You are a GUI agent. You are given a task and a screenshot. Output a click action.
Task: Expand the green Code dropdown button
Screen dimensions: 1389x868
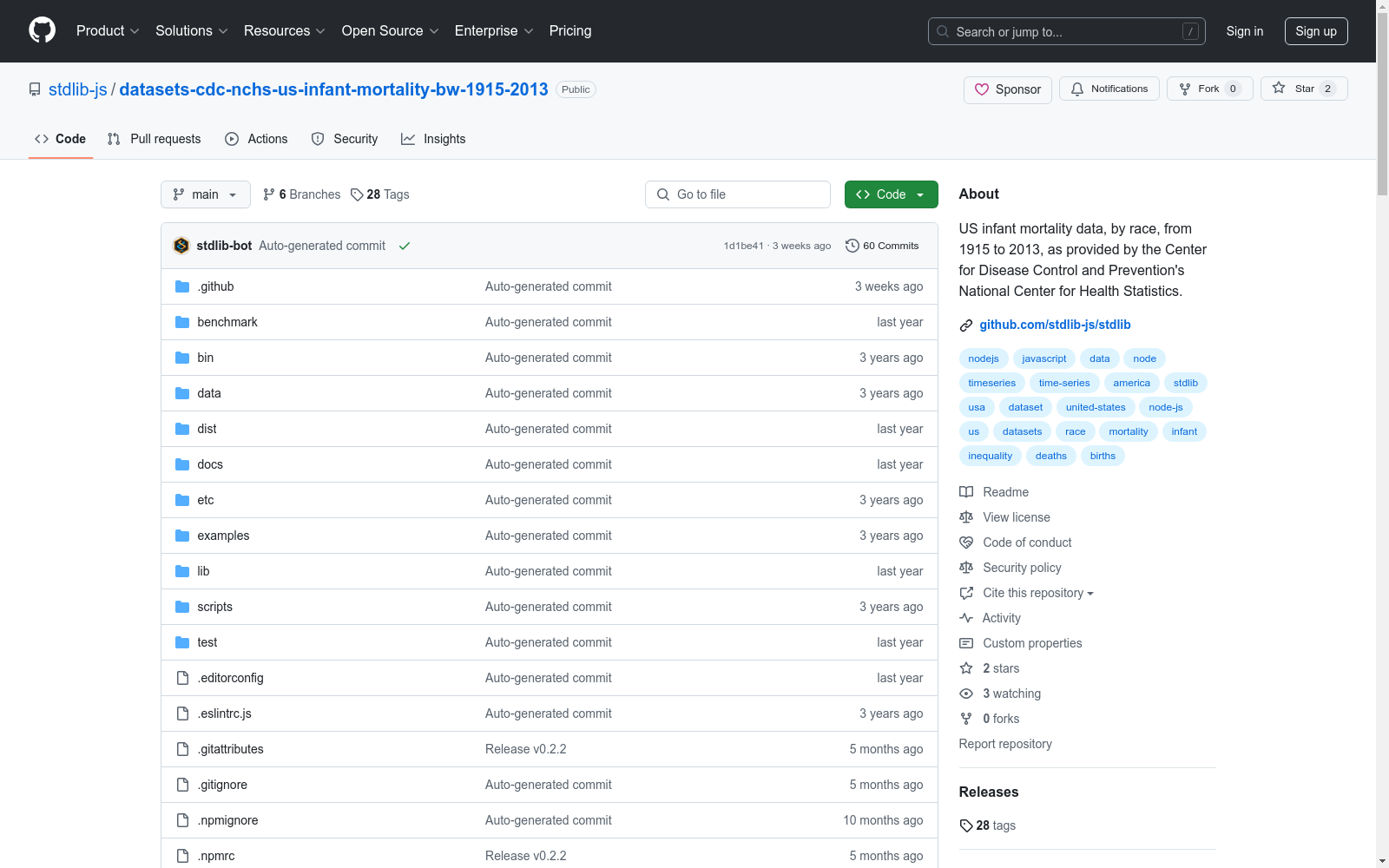[x=892, y=194]
